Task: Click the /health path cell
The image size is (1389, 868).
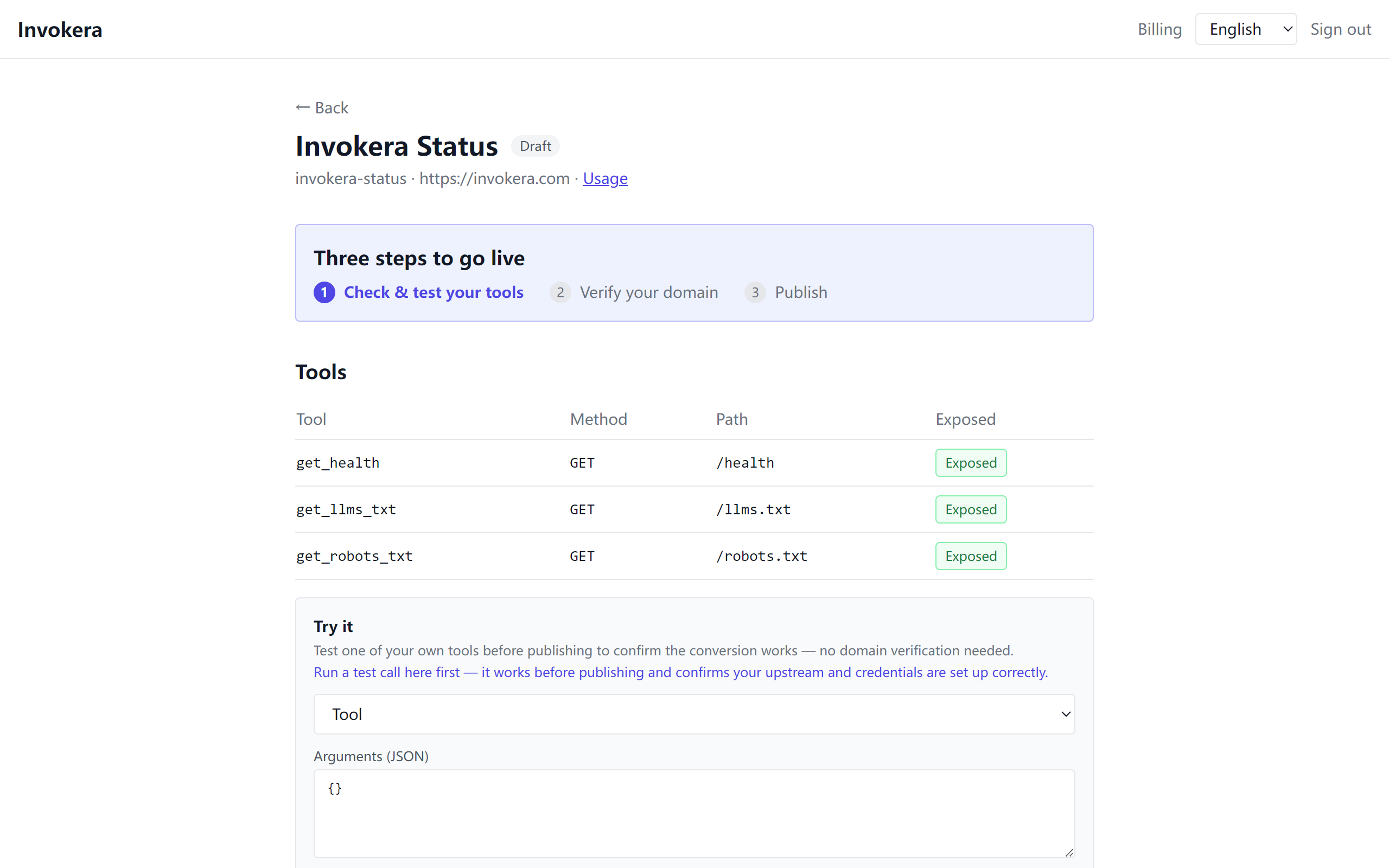Action: (744, 463)
